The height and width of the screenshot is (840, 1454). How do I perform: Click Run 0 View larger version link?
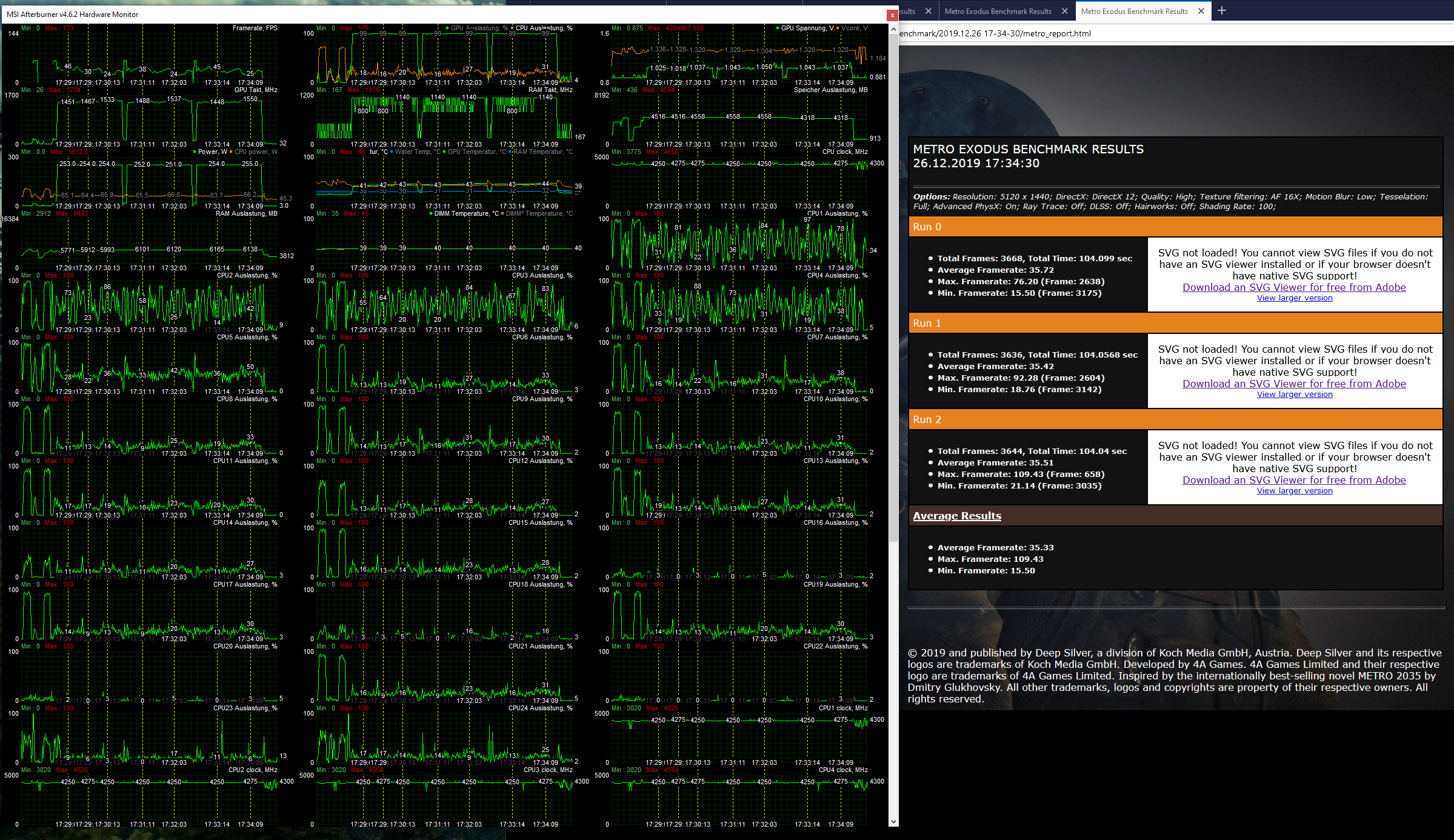coord(1295,298)
